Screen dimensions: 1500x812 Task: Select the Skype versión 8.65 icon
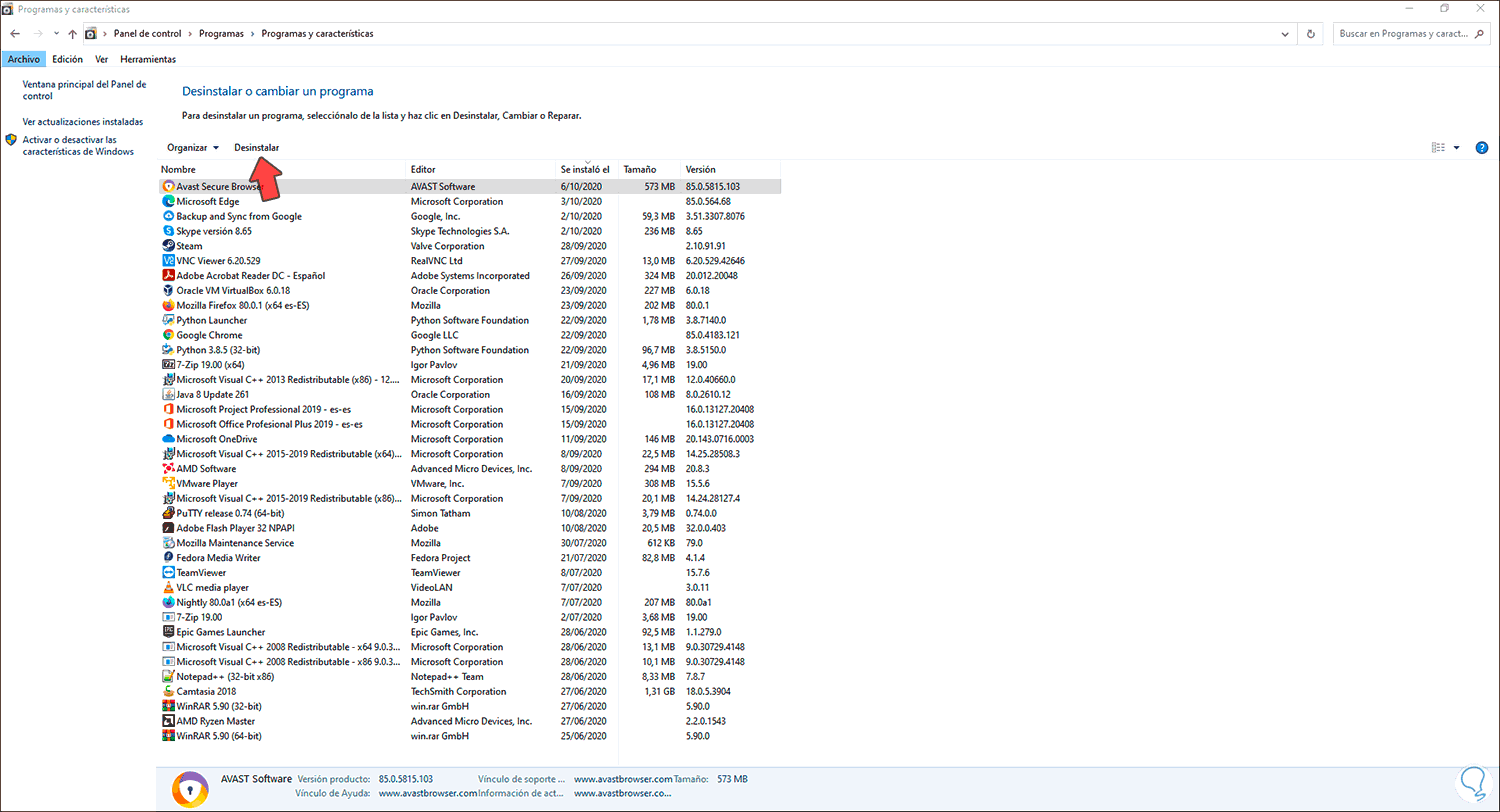click(169, 231)
